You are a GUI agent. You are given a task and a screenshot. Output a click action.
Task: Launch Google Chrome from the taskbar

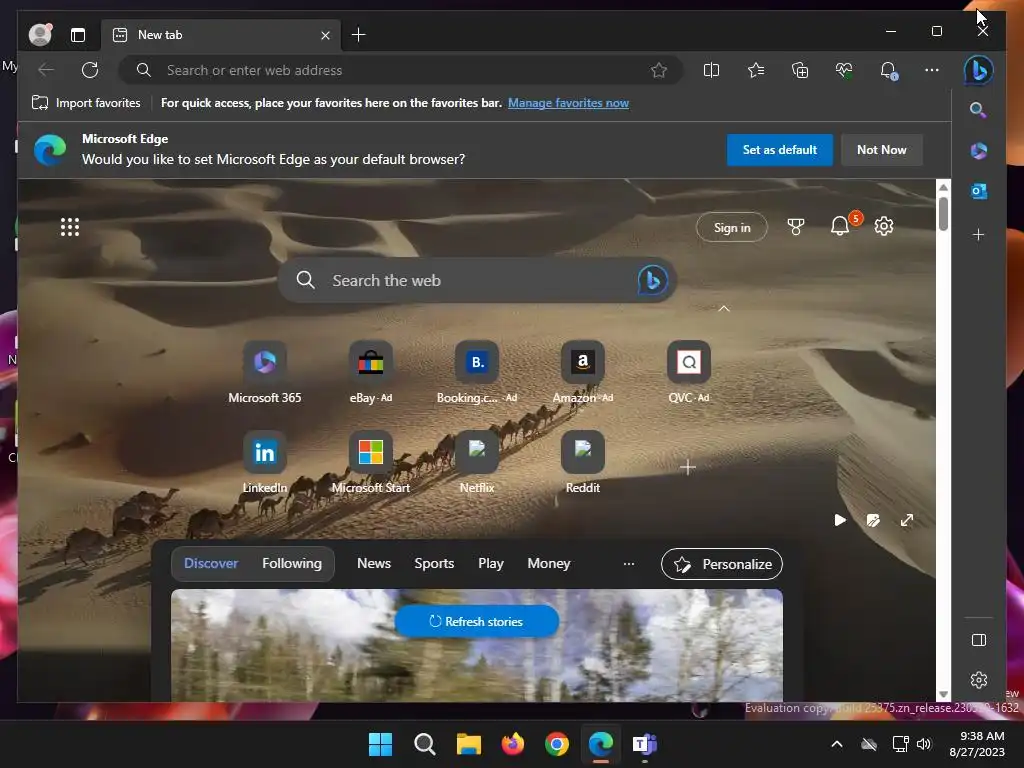556,744
